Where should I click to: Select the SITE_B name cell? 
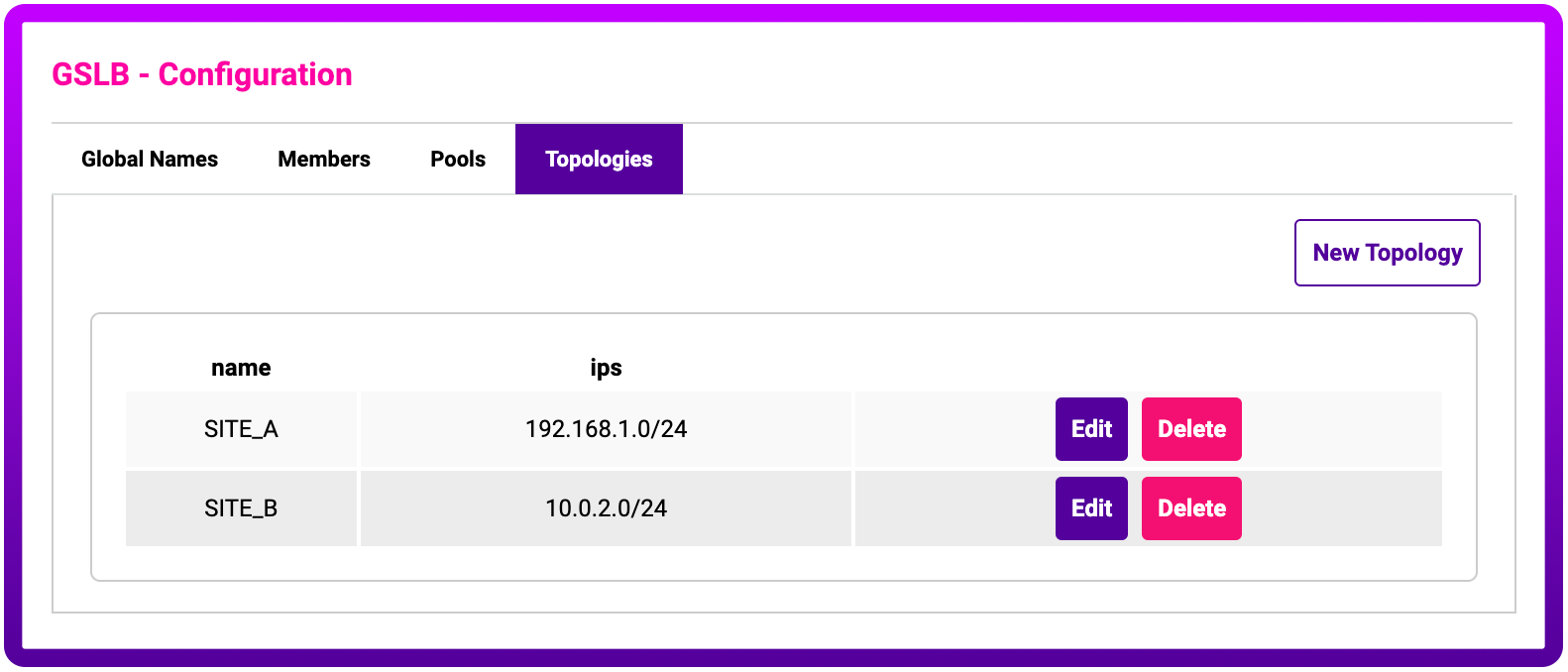[x=241, y=508]
